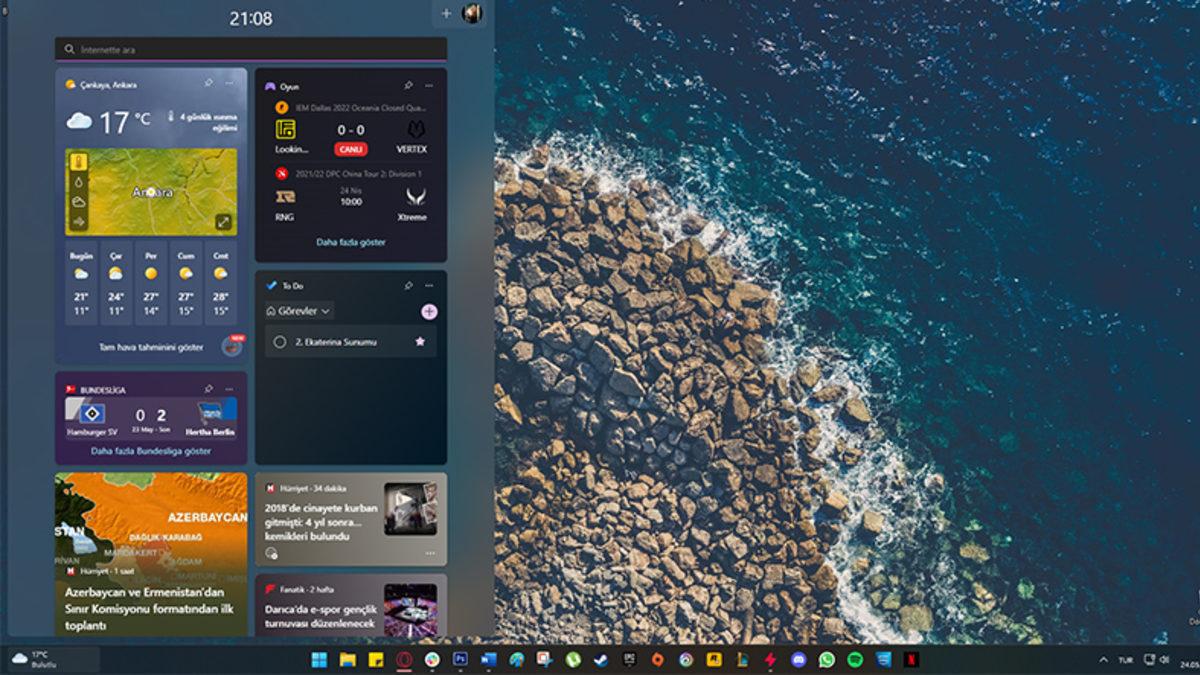Click the pin icon on the Oyun widget

(408, 87)
